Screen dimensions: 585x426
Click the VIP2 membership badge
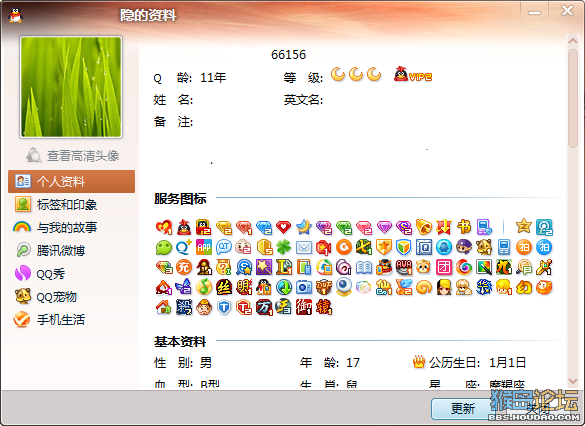413,75
